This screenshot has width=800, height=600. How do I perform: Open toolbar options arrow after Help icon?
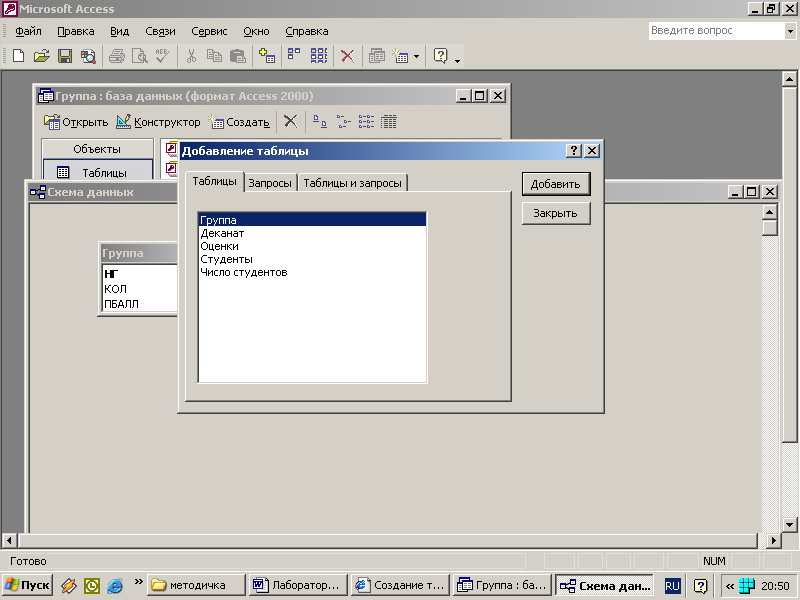pyautogui.click(x=457, y=61)
